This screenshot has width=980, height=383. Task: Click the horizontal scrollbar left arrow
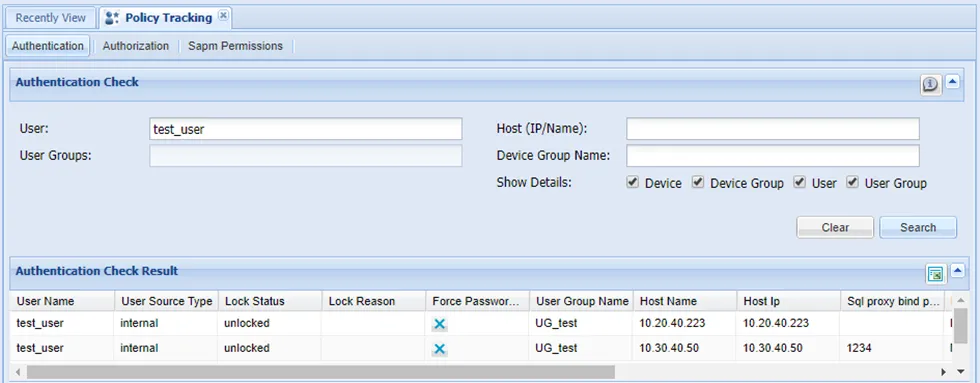click(18, 372)
